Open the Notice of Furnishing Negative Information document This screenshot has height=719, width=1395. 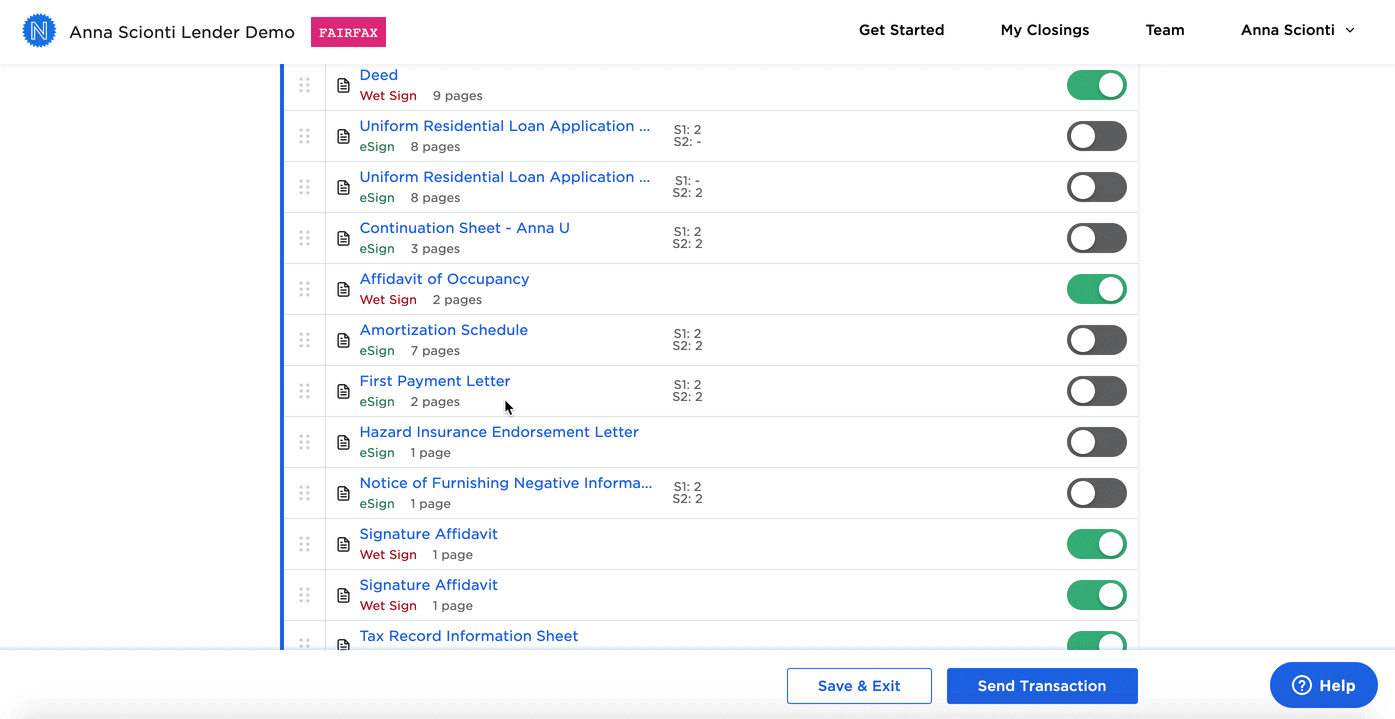[x=505, y=483]
